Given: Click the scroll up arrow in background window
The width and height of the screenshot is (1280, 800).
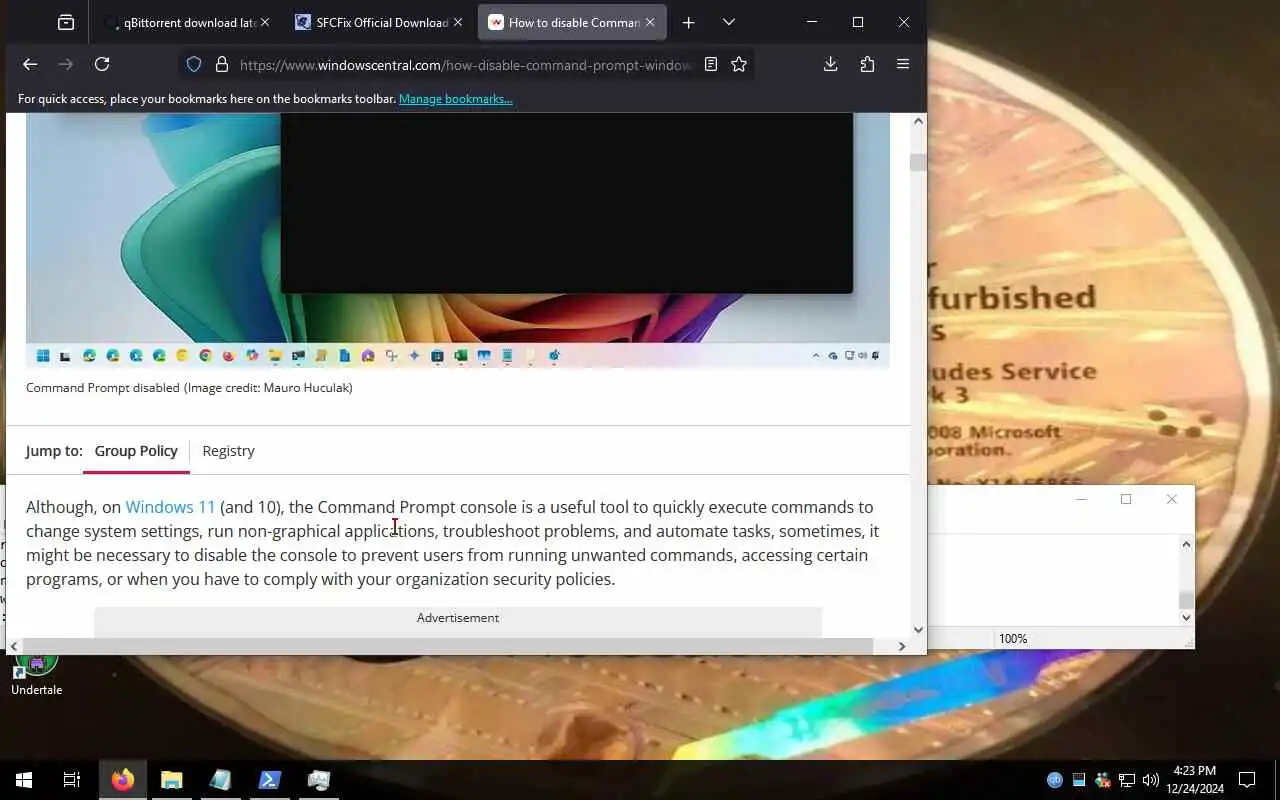Looking at the screenshot, I should click(1187, 544).
